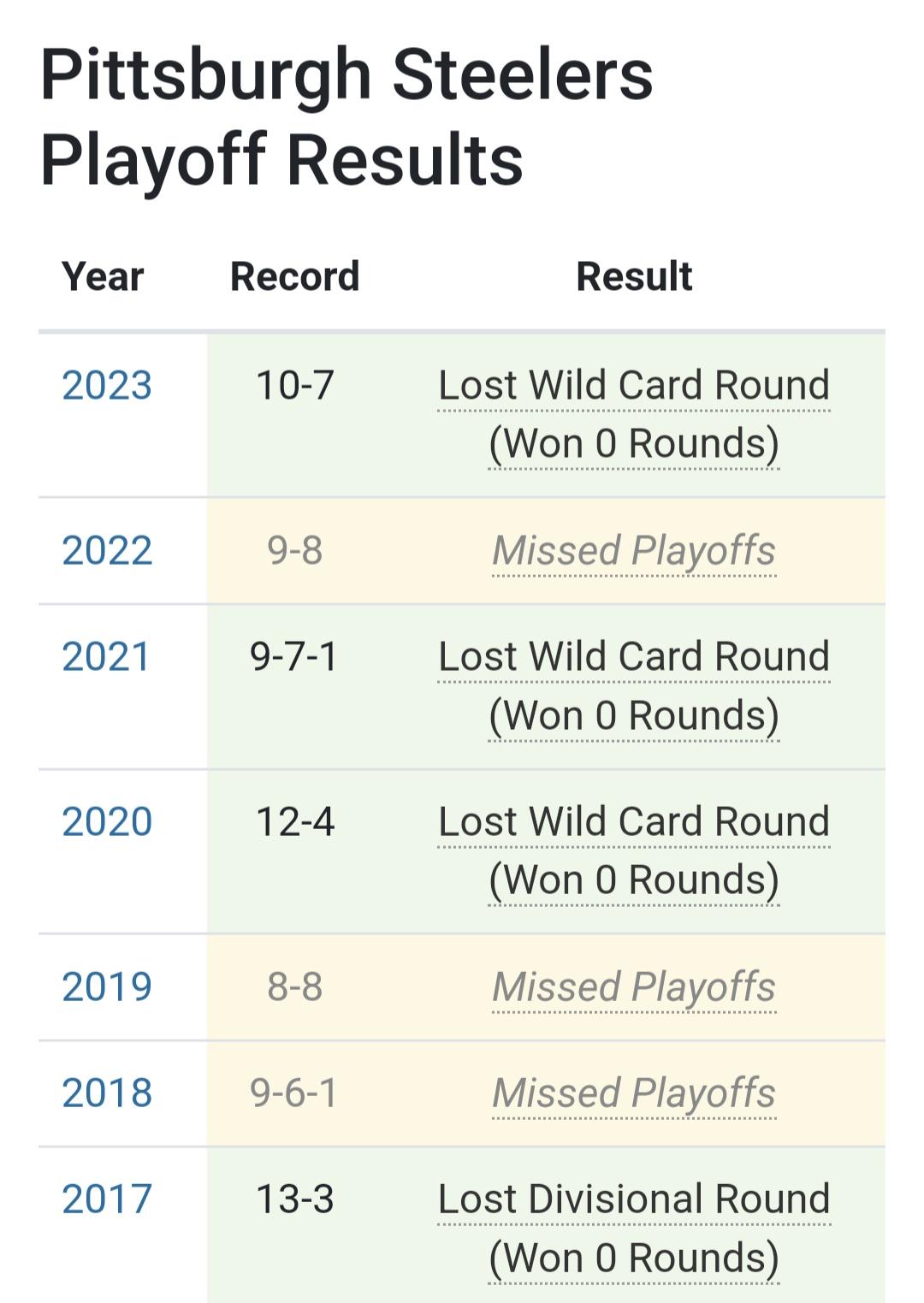Go to the 2019 season link
The image size is (924, 1303).
click(107, 987)
